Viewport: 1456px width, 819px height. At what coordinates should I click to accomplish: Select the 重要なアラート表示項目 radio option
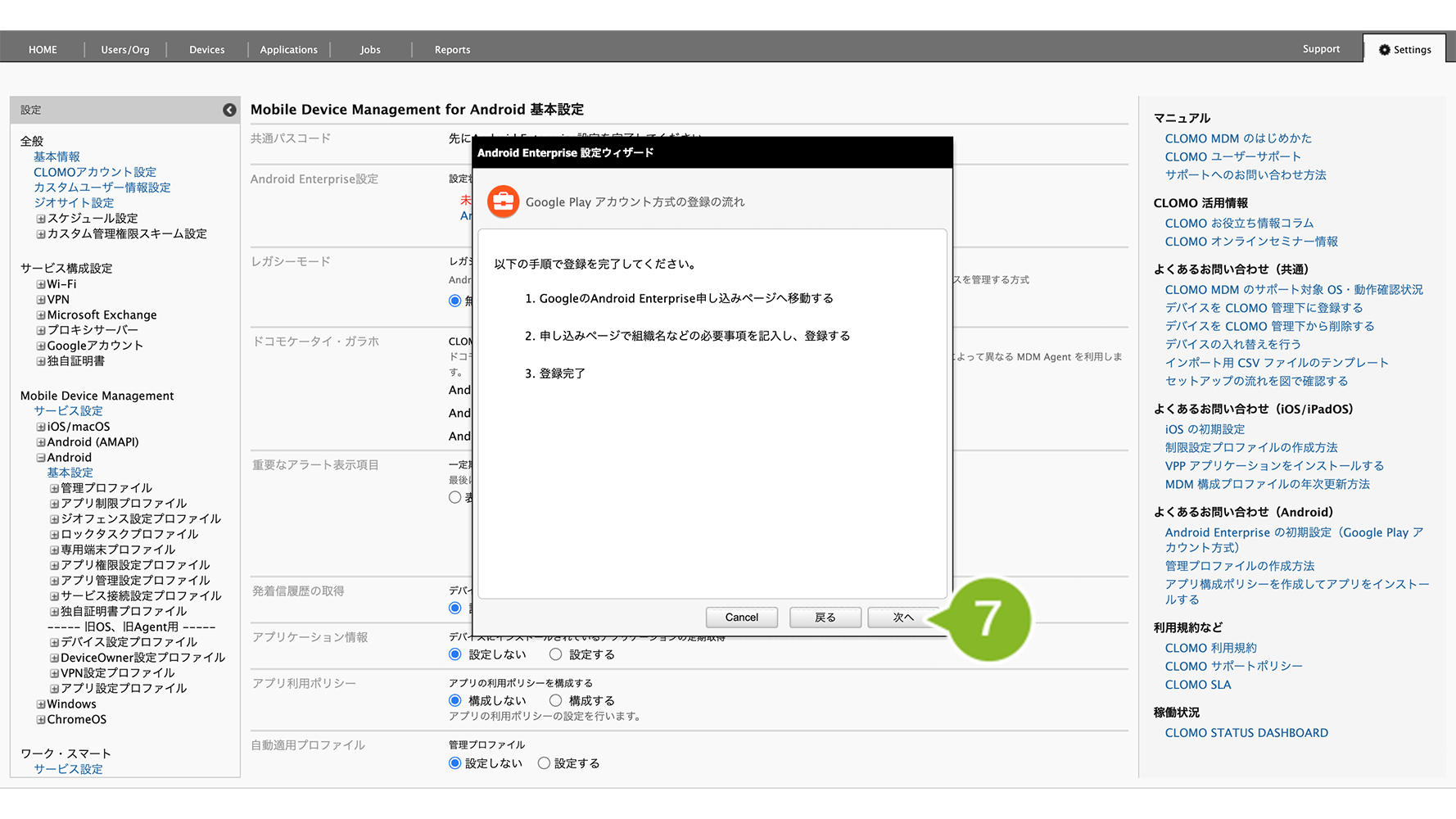pyautogui.click(x=455, y=497)
